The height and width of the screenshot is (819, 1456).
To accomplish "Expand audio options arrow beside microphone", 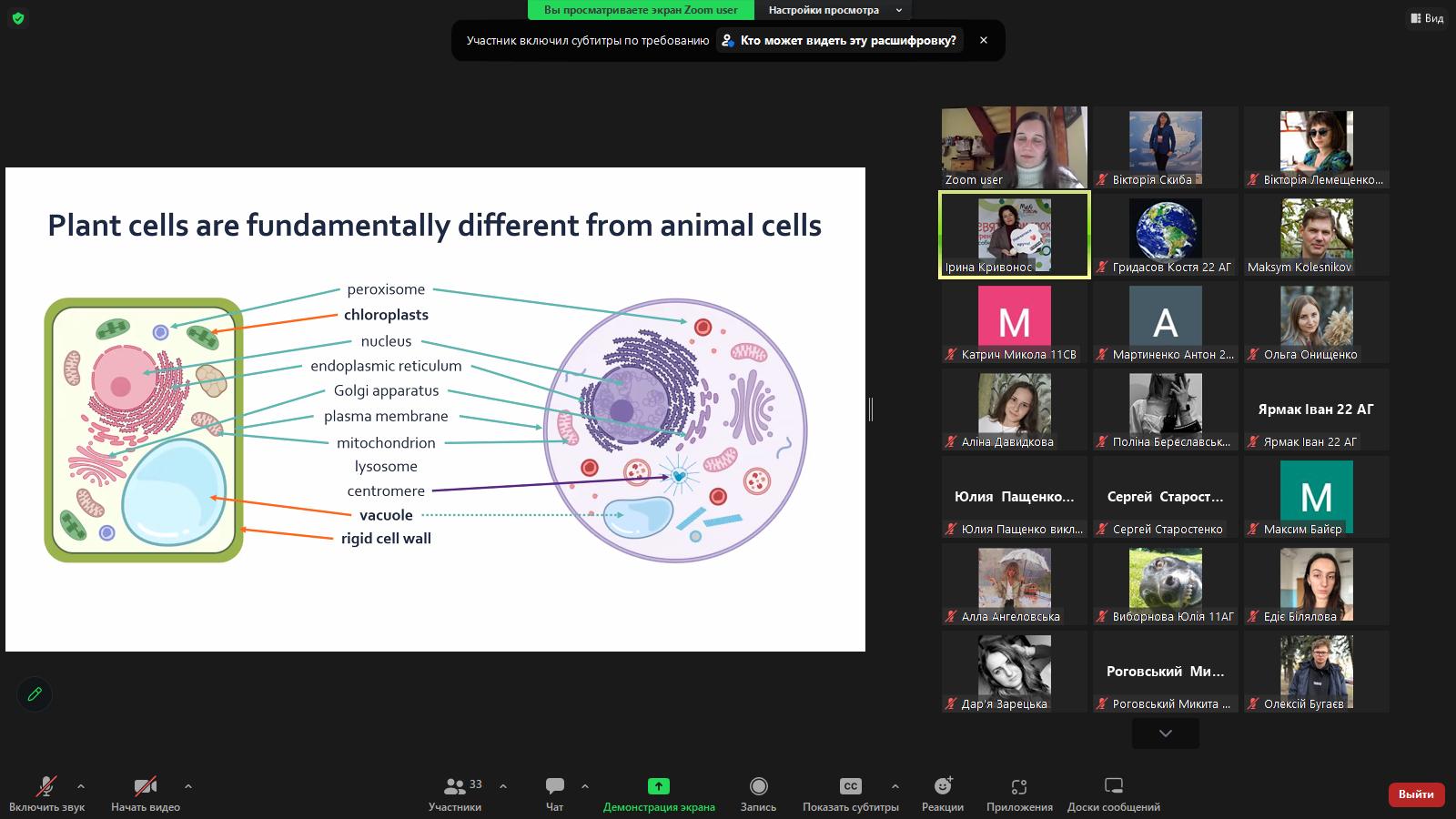I will click(x=81, y=786).
